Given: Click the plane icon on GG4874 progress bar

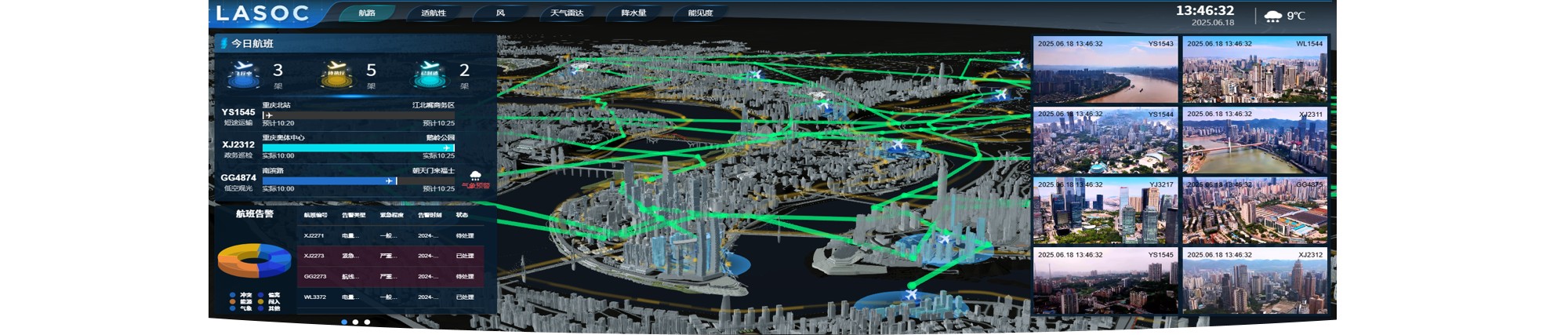Looking at the screenshot, I should pos(389,180).
